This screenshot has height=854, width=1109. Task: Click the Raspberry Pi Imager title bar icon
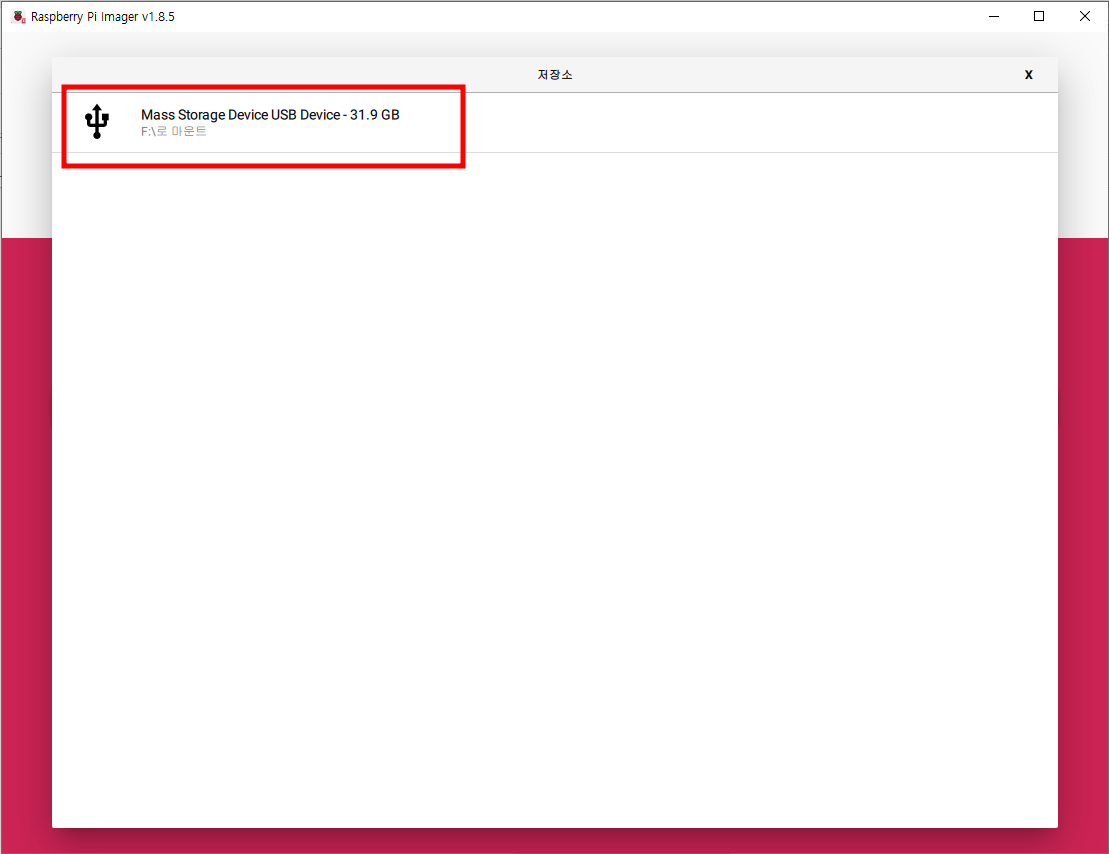[18, 16]
